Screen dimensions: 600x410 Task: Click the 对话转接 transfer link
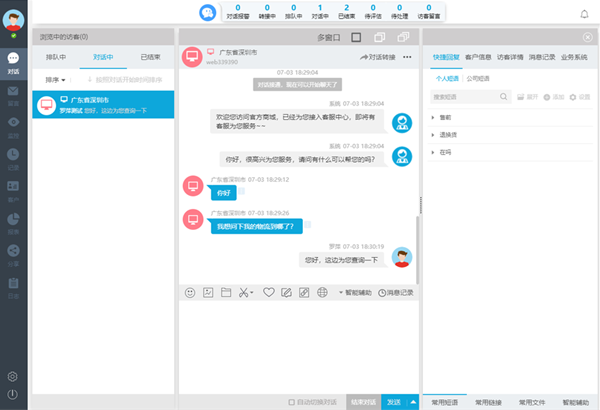point(377,57)
